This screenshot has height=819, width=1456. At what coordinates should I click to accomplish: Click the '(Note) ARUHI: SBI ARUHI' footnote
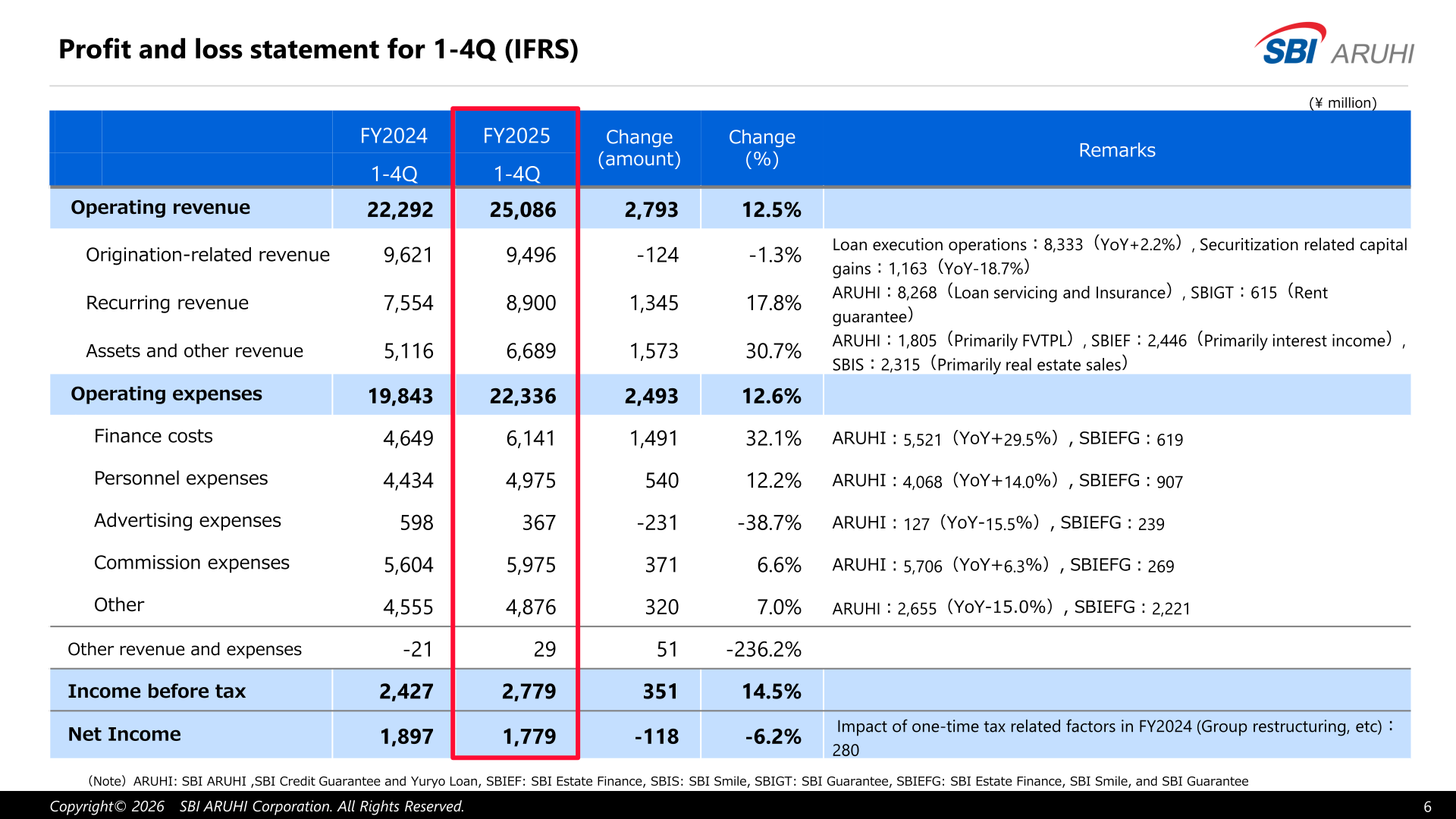pyautogui.click(x=668, y=781)
